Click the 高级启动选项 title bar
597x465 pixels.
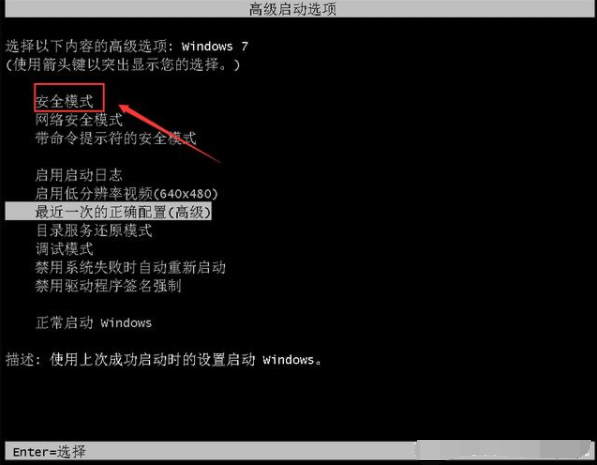tap(299, 9)
